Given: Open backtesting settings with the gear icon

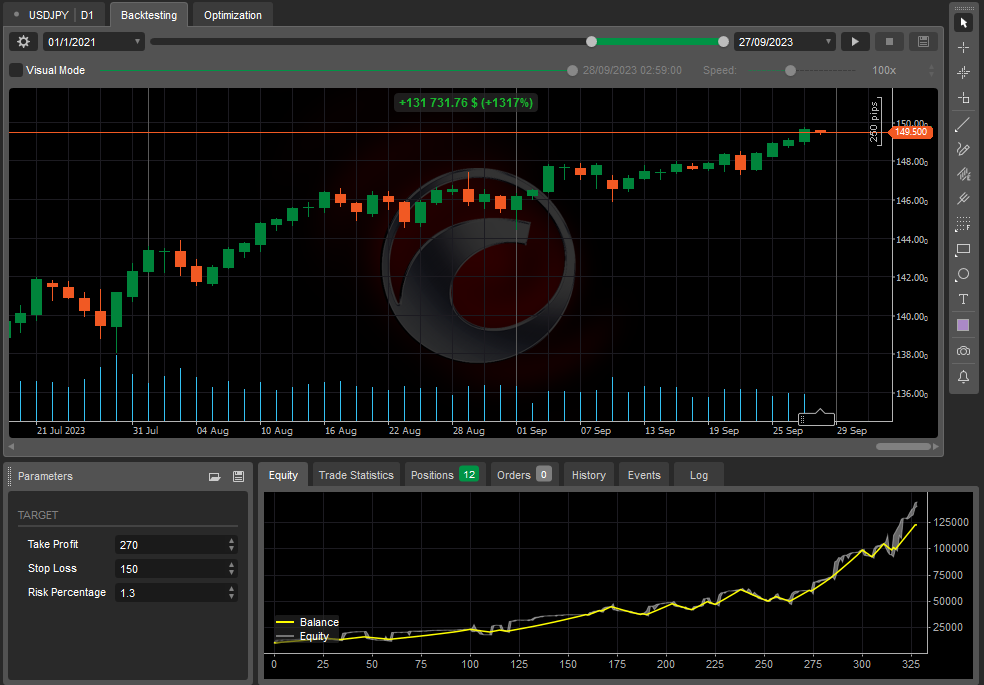Looking at the screenshot, I should 22,41.
